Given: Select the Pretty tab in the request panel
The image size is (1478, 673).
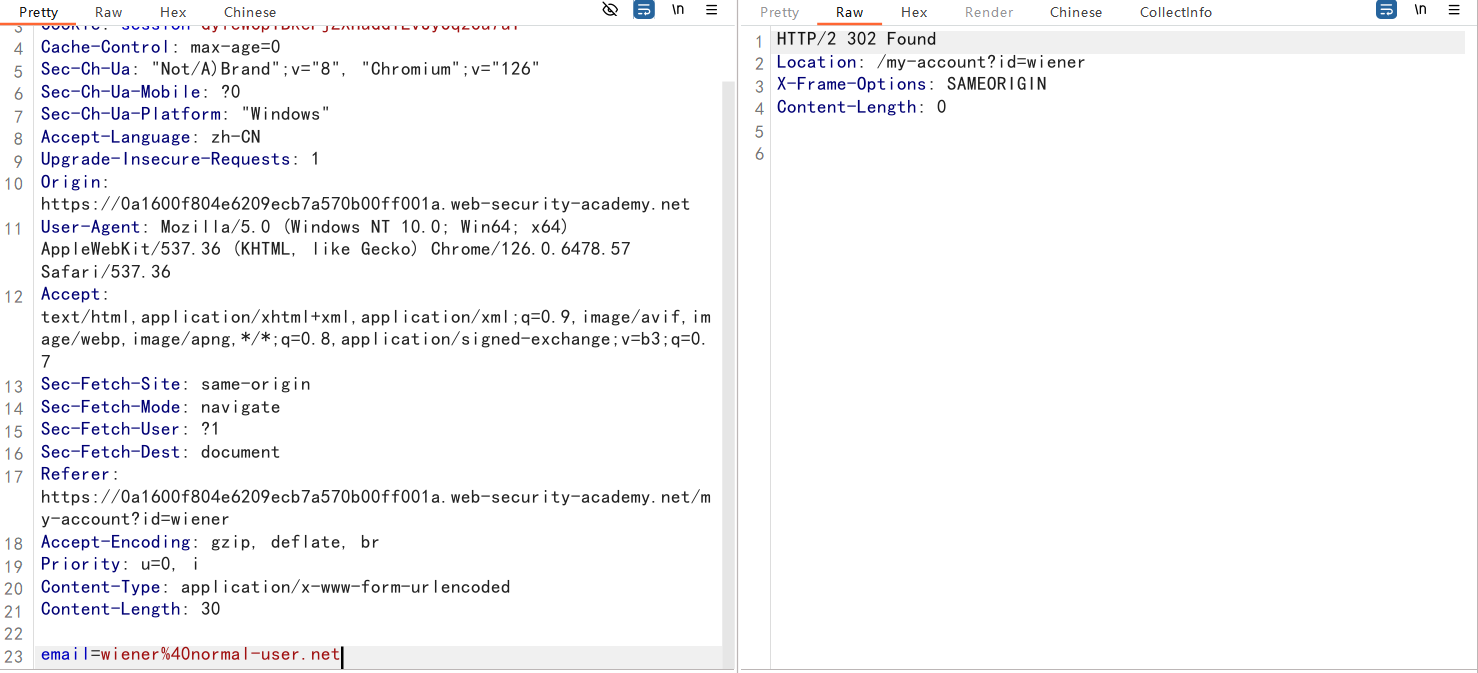Looking at the screenshot, I should click(x=39, y=12).
